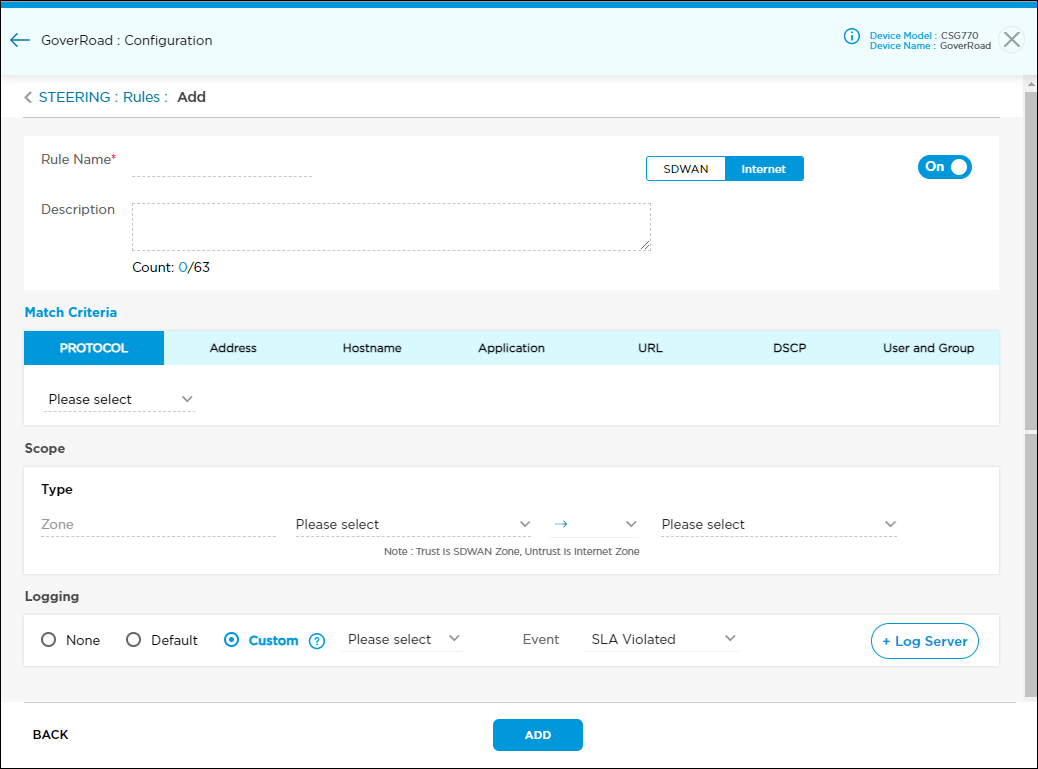Open the direction arrow dropdown
This screenshot has height=769, width=1038.
pyautogui.click(x=595, y=525)
